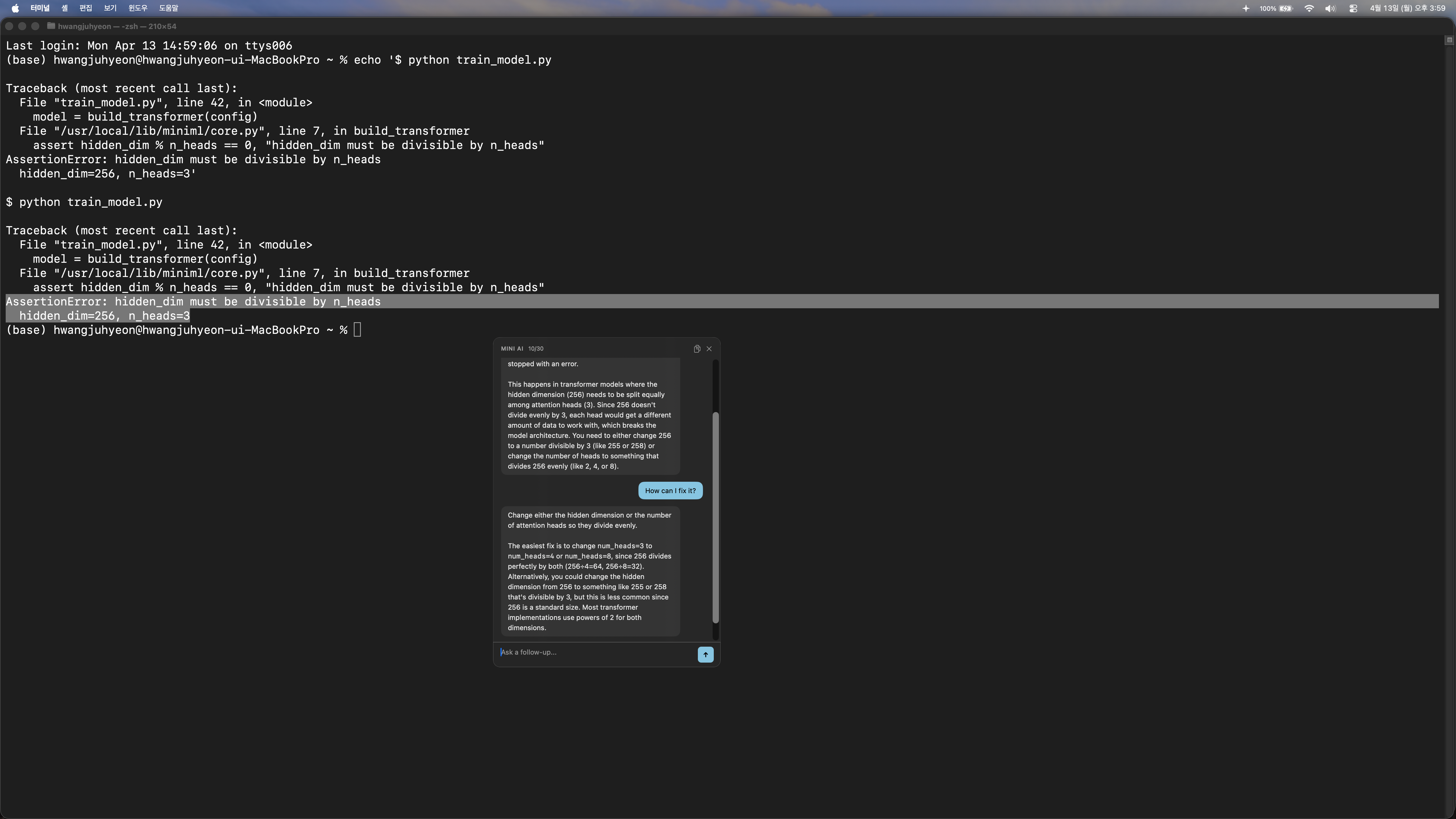Open the Apple menu
This screenshot has width=1456, height=819.
(x=15, y=9)
